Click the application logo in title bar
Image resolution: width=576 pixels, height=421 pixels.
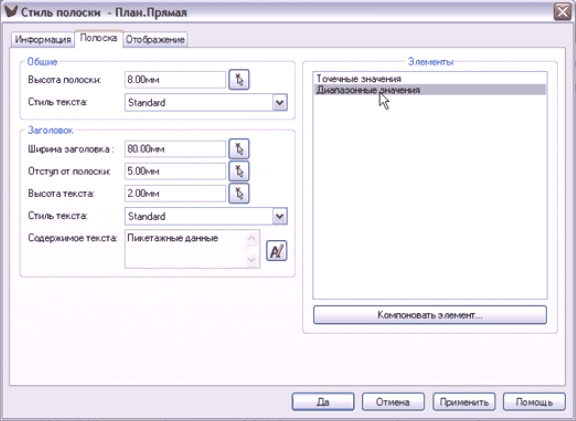11,11
